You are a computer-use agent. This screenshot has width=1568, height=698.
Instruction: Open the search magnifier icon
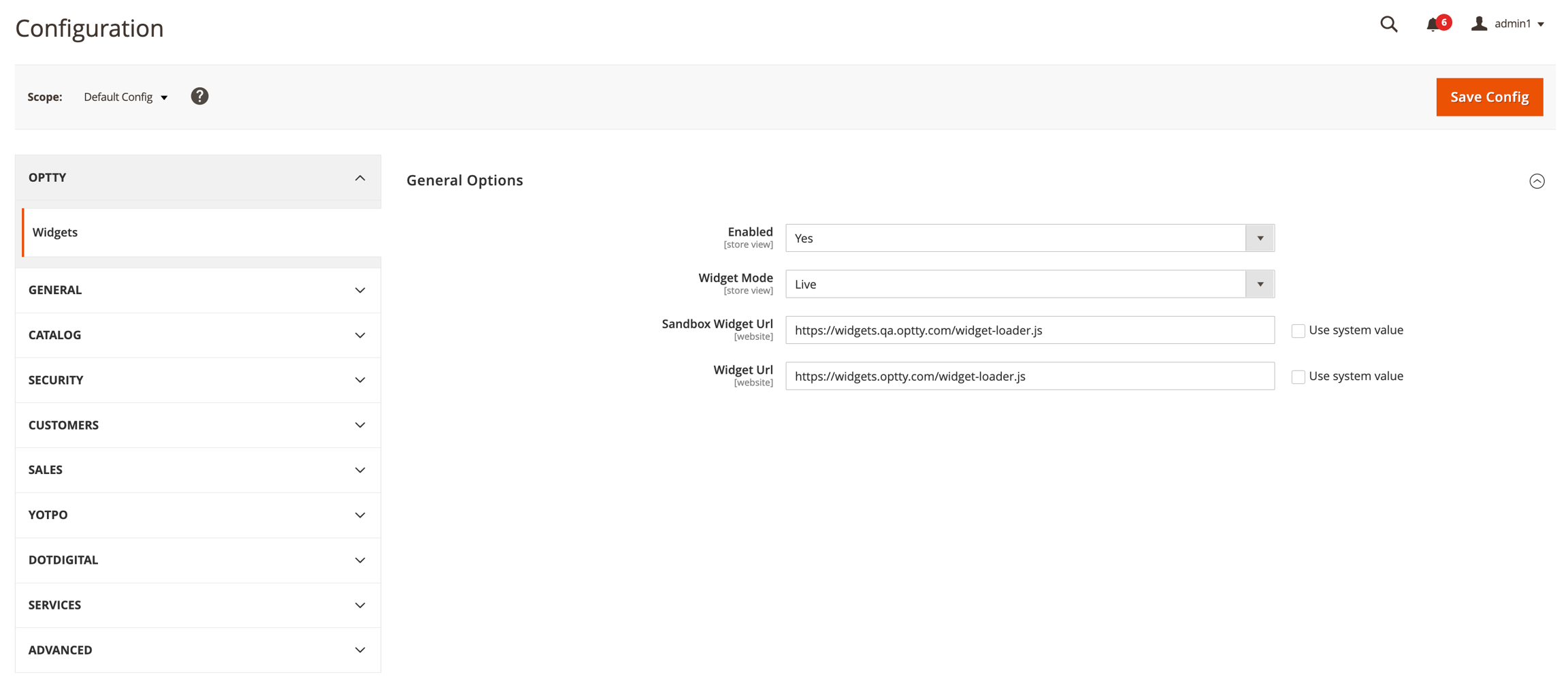click(1388, 25)
